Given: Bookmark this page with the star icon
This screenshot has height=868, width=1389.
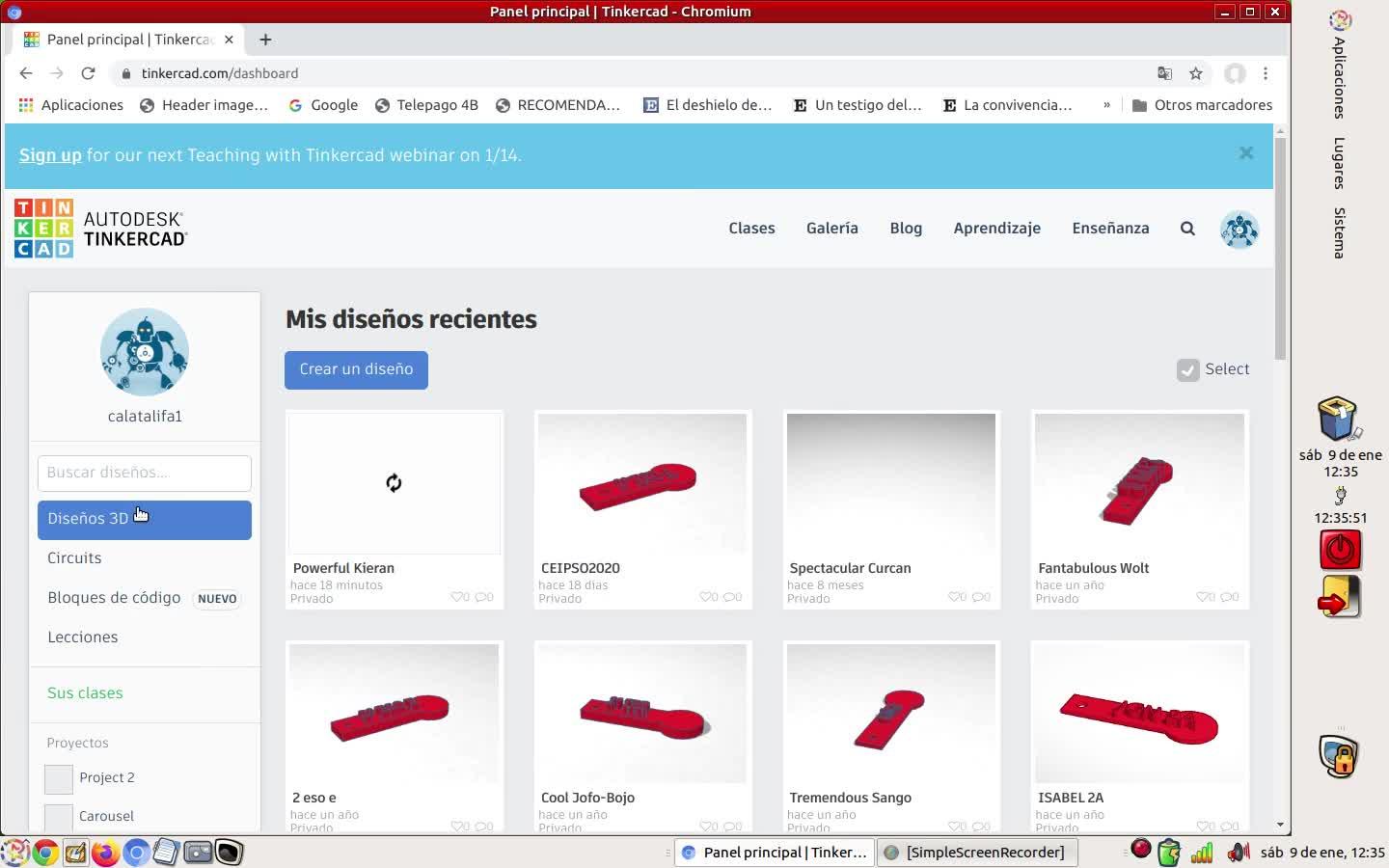Looking at the screenshot, I should coord(1196,73).
